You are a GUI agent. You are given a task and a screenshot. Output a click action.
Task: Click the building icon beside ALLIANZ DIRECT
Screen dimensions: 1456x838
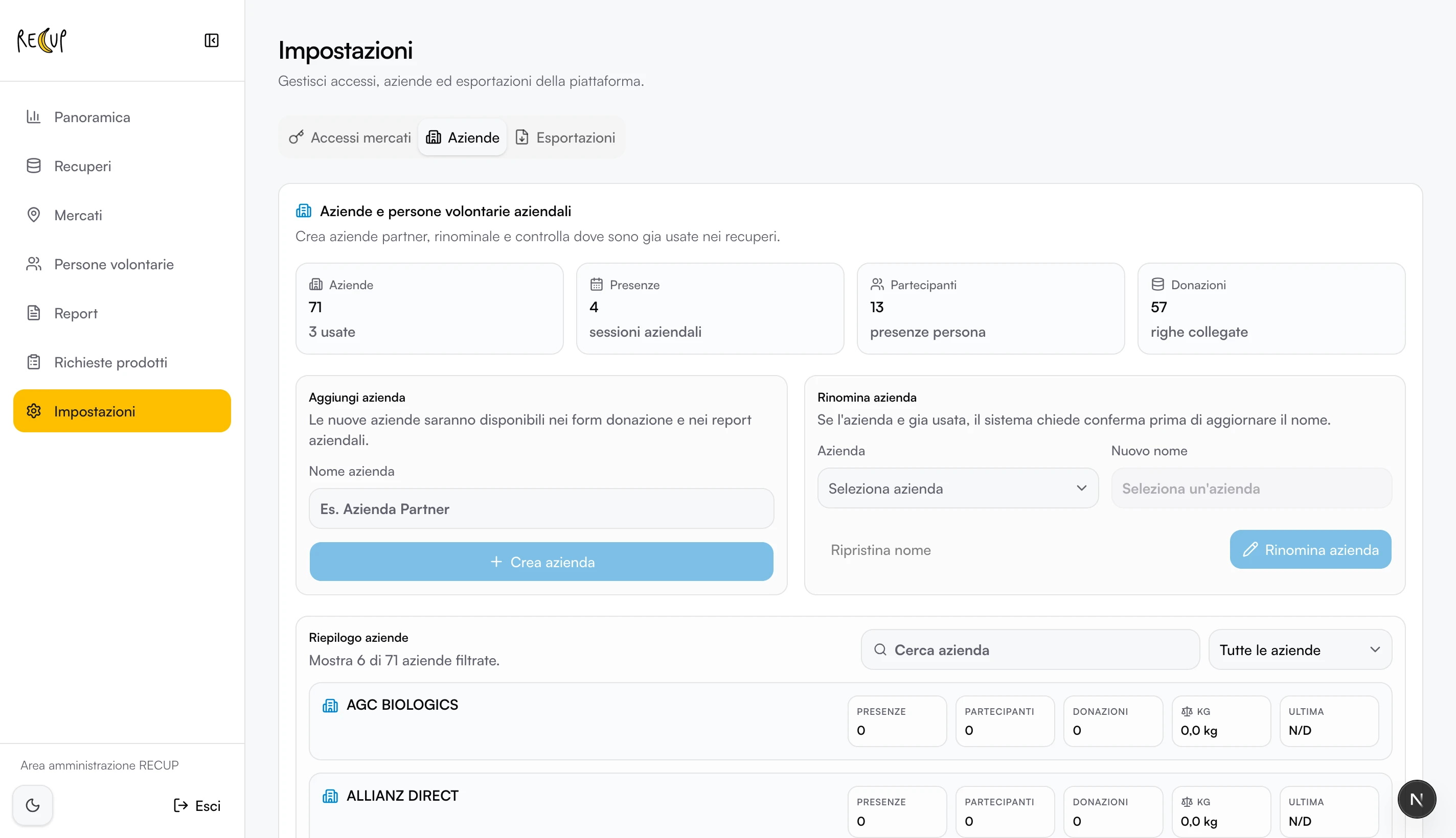[330, 796]
